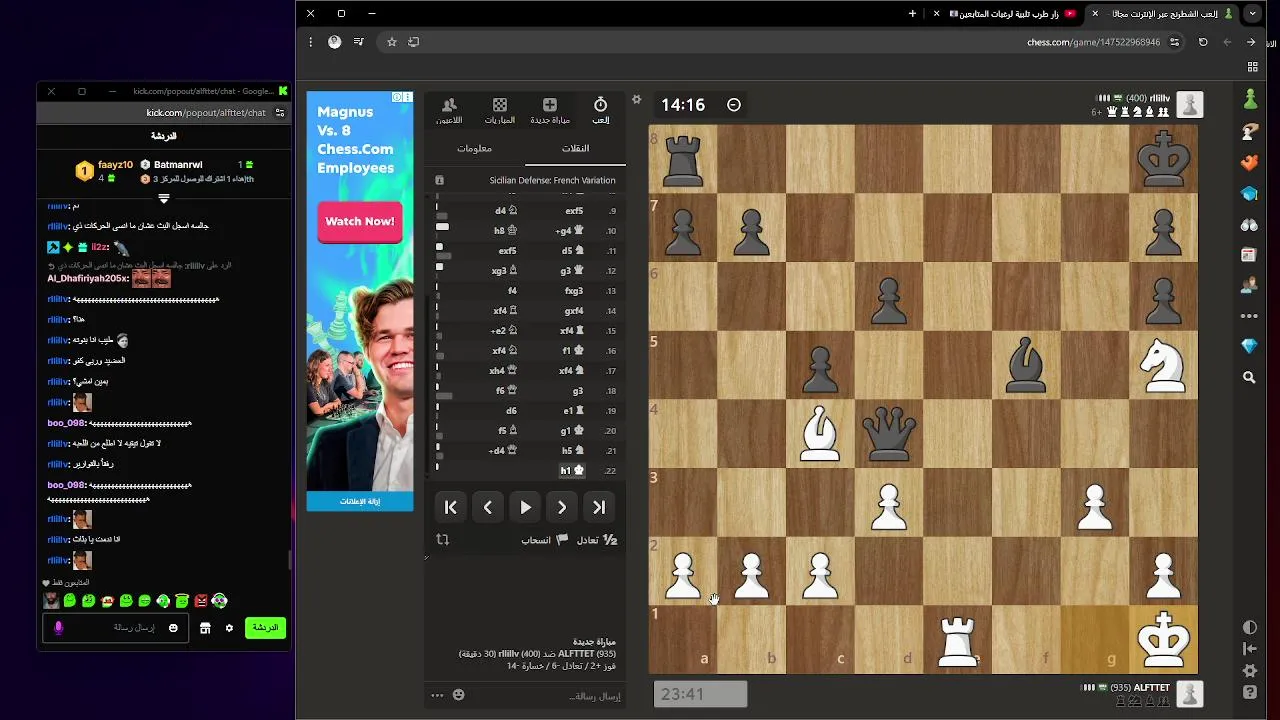Click the Watch Now button in the ad
The image size is (1280, 720).
(x=359, y=221)
